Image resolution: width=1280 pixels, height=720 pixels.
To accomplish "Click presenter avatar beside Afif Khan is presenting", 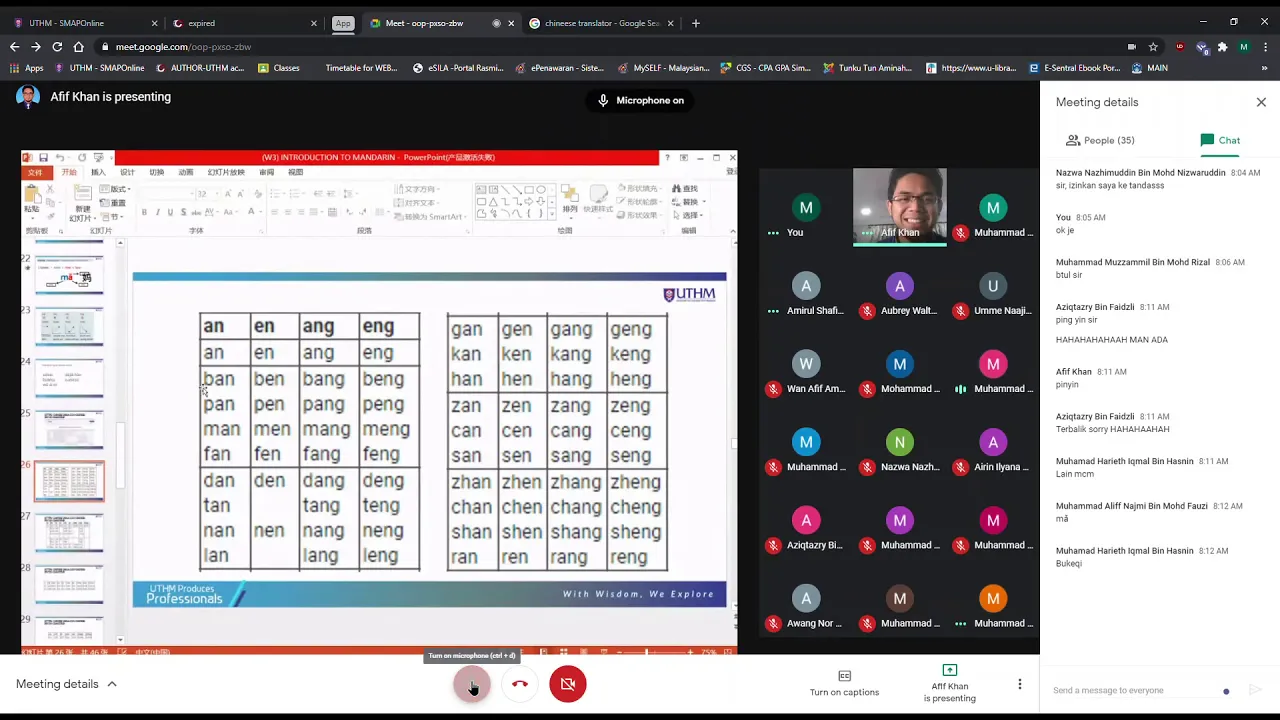I will tap(28, 97).
